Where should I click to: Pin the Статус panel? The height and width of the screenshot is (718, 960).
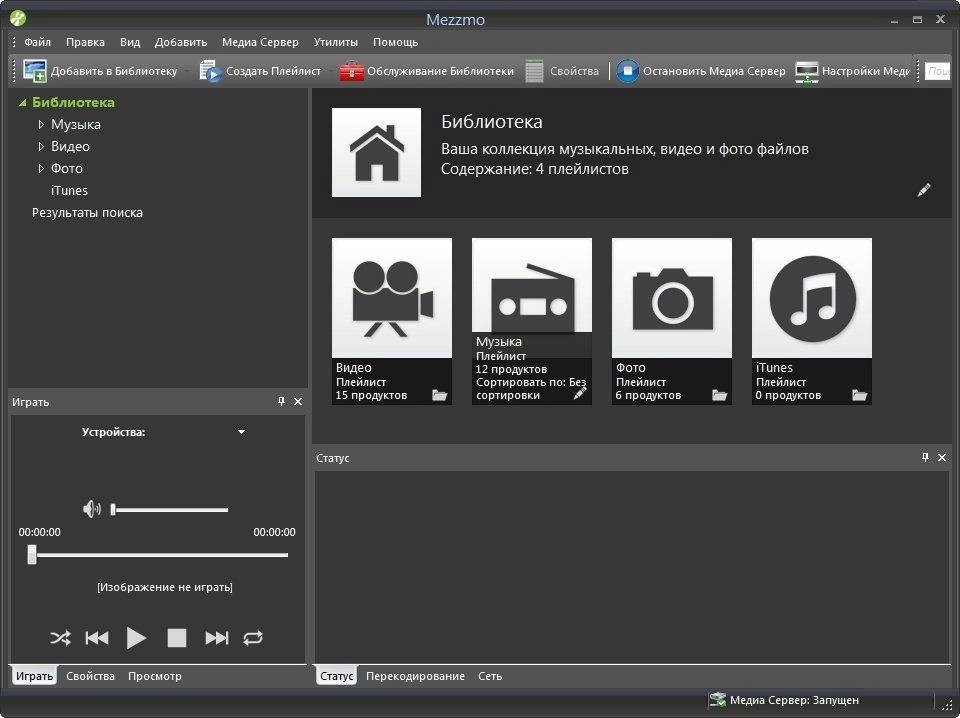coord(925,457)
